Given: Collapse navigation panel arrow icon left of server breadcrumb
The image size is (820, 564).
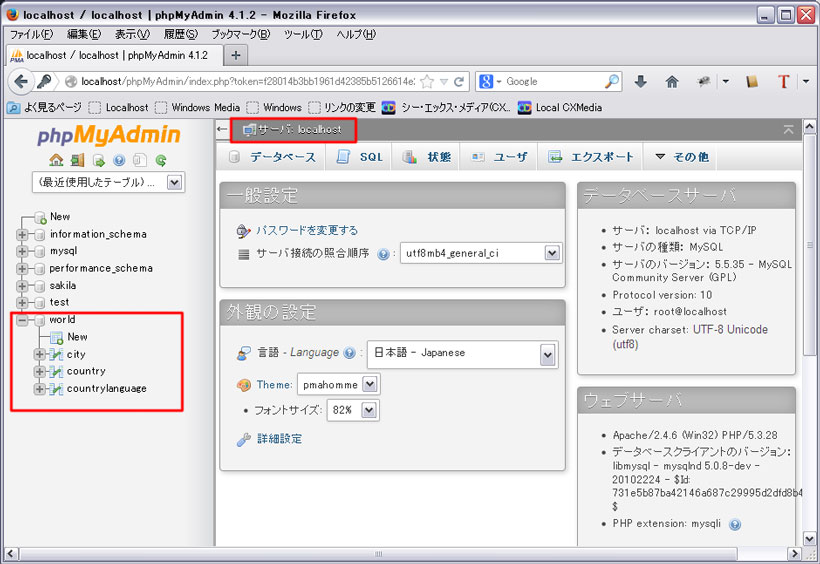Looking at the screenshot, I should click(222, 129).
